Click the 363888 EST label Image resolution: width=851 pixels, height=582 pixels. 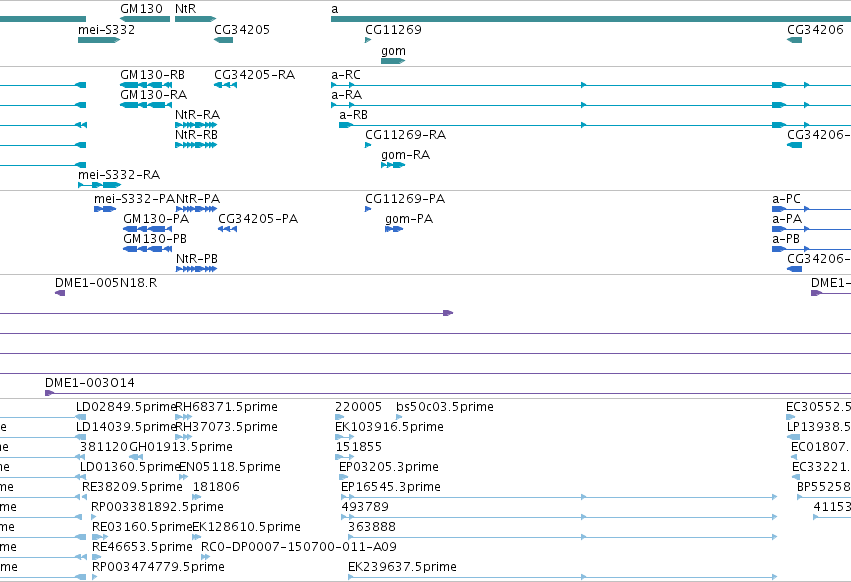click(372, 527)
